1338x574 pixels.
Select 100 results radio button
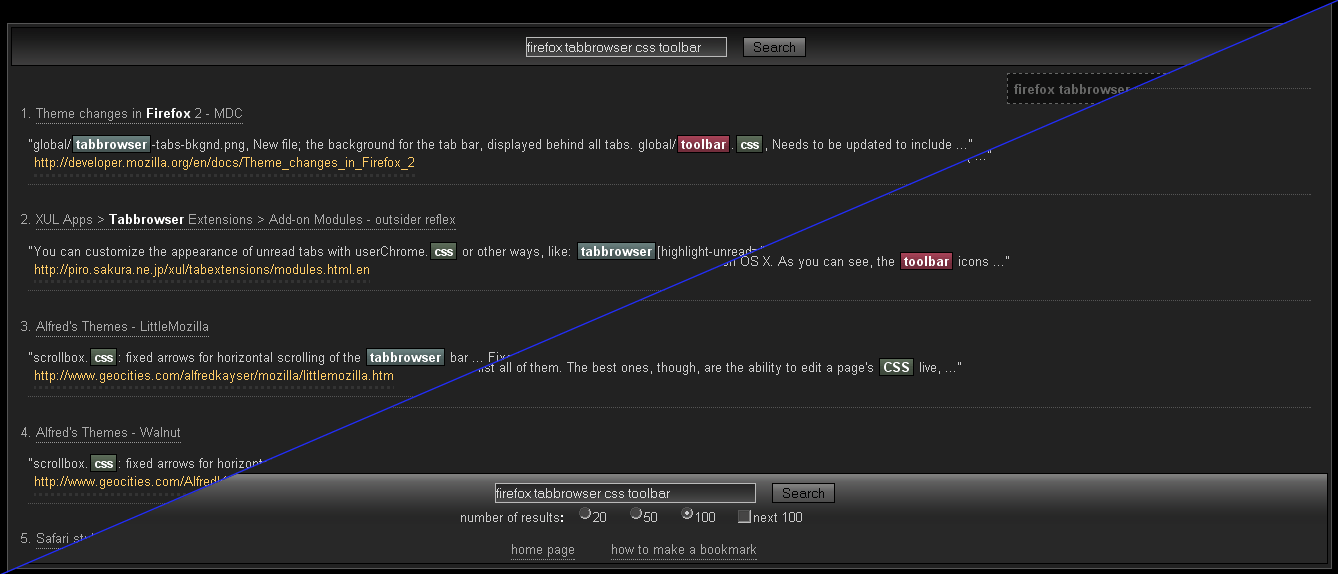click(x=687, y=514)
